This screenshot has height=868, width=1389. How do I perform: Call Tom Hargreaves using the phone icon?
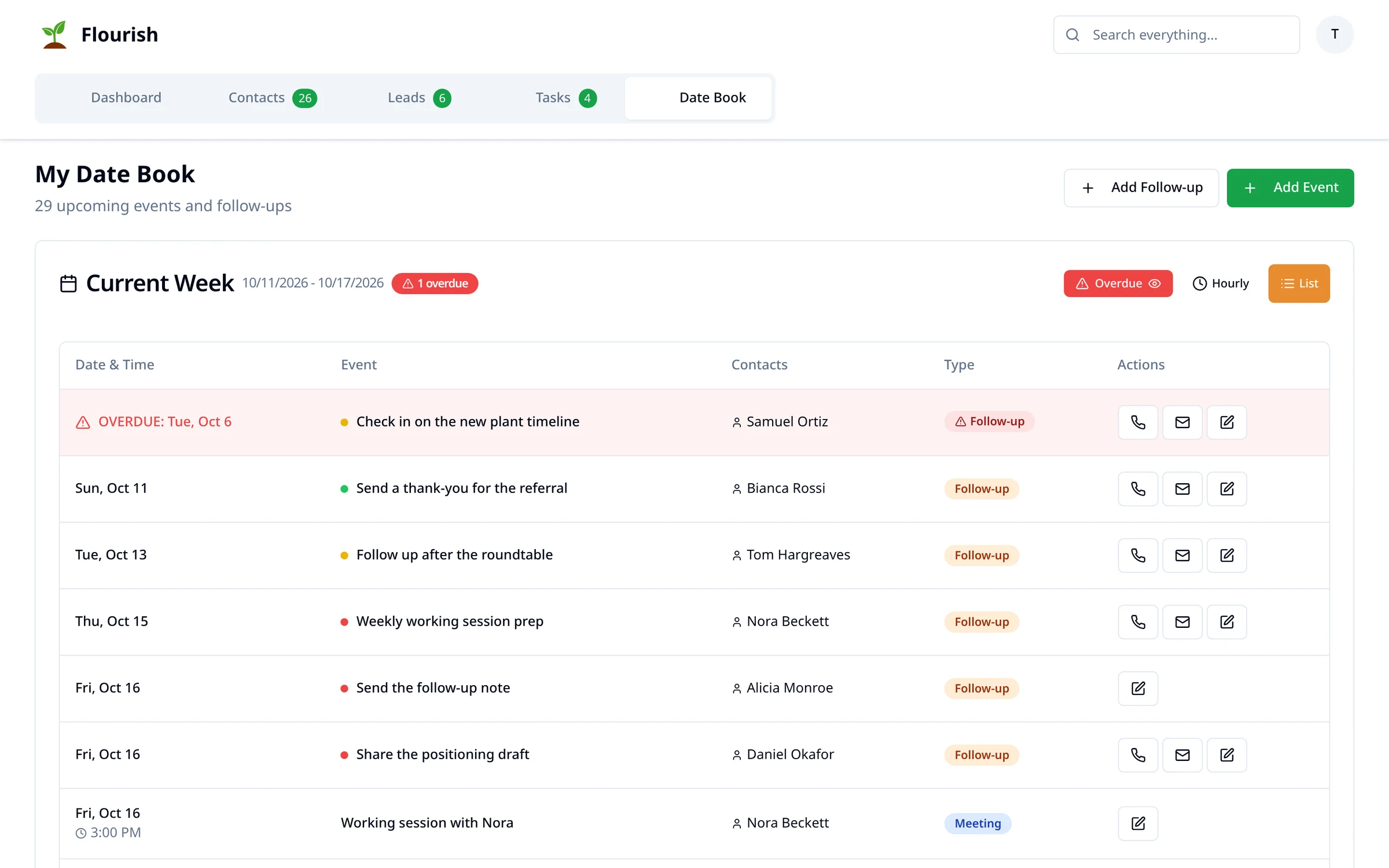tap(1138, 556)
